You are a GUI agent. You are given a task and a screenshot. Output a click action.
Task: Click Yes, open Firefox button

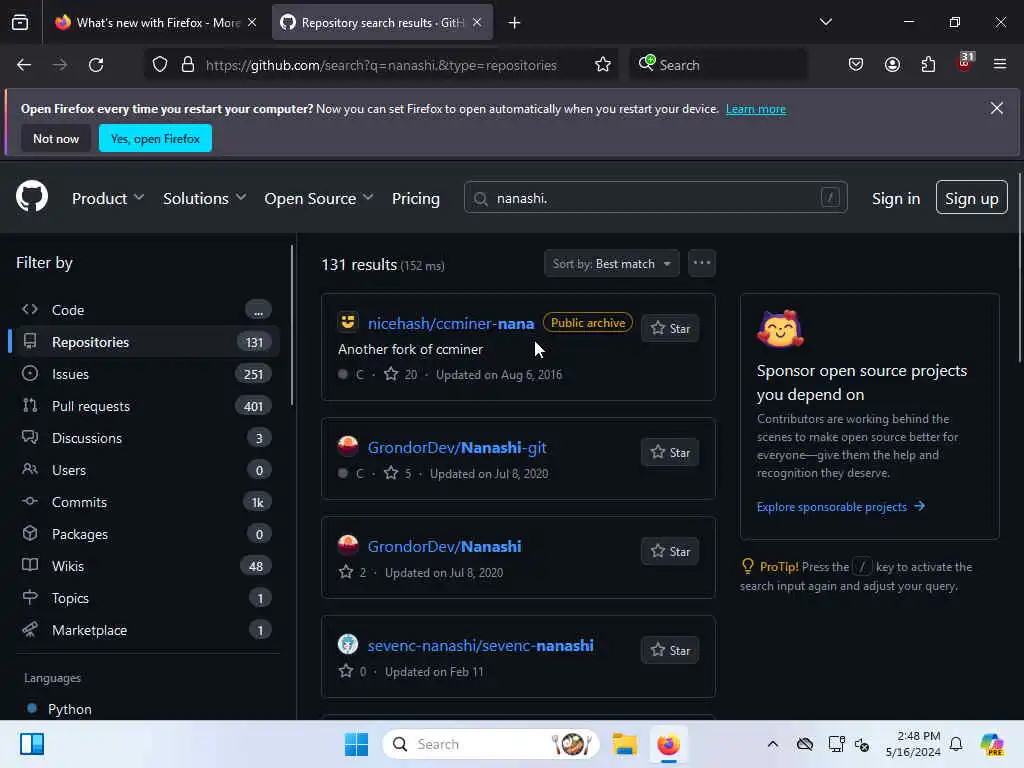155,138
